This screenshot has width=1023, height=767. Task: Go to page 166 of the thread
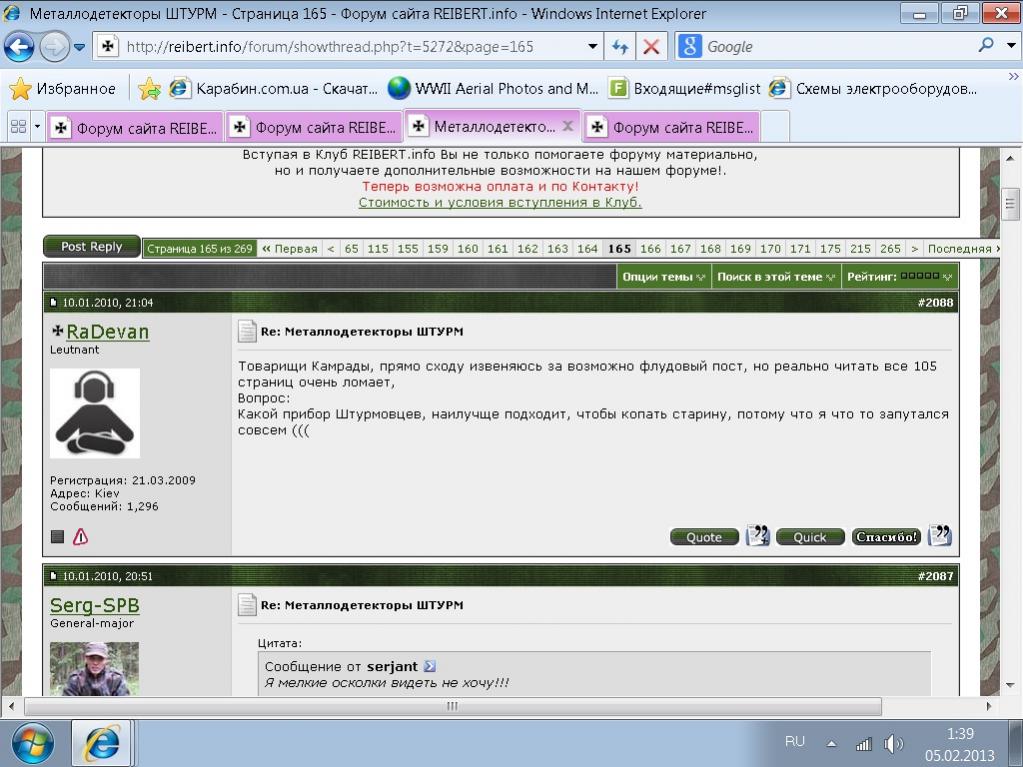point(650,249)
